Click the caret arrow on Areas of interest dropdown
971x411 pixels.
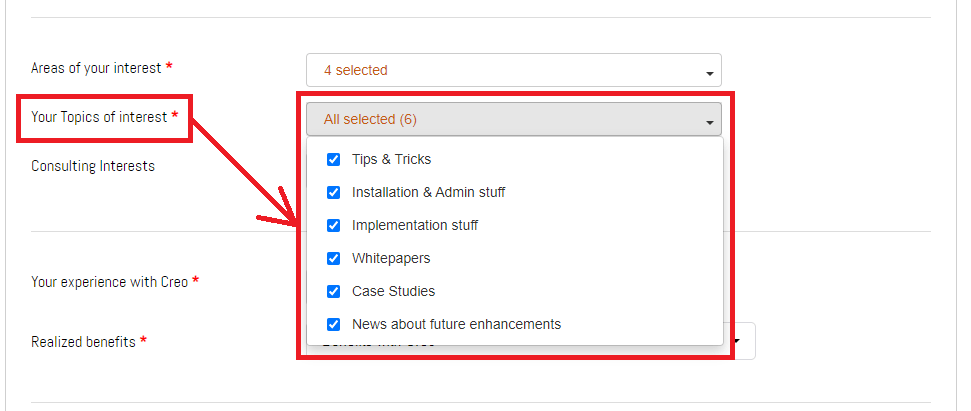point(709,73)
